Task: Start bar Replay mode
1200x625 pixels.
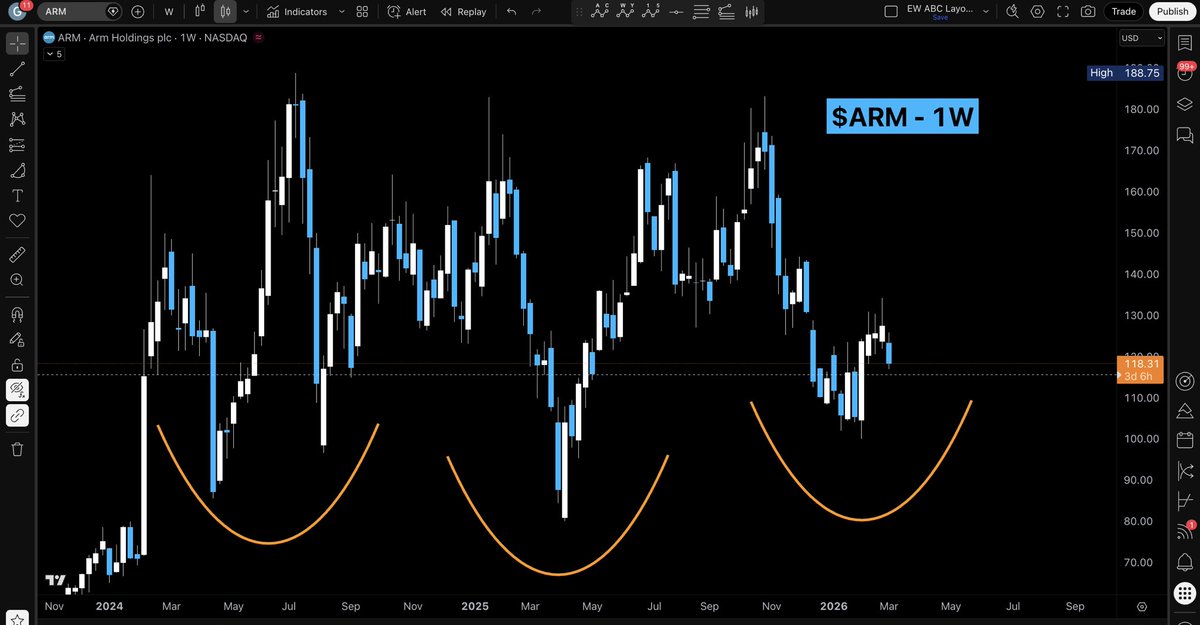Action: click(x=464, y=12)
